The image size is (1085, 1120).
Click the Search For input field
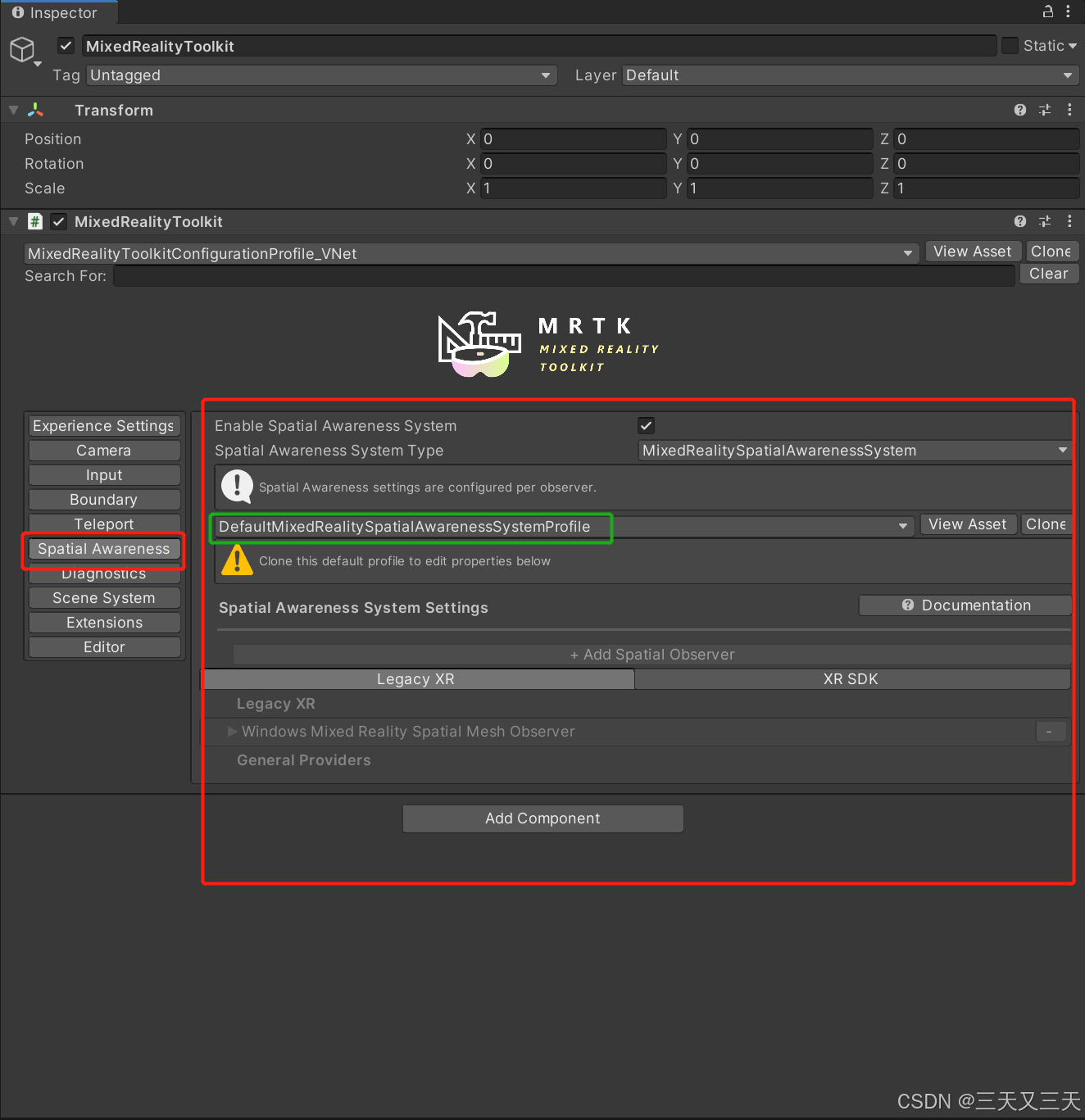click(x=564, y=276)
